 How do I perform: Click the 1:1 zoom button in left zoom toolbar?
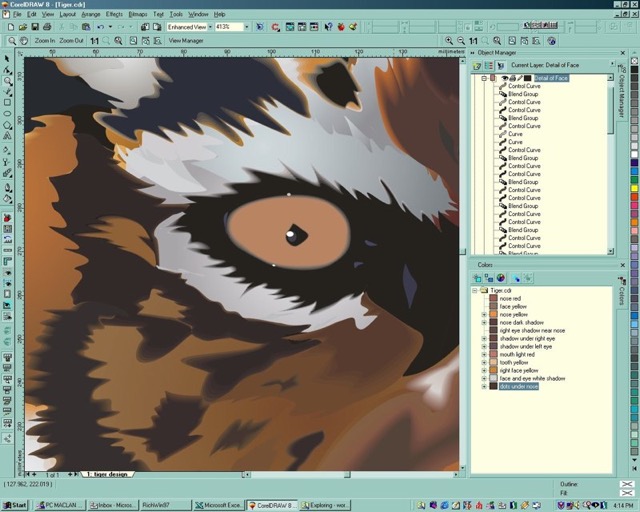tap(94, 41)
